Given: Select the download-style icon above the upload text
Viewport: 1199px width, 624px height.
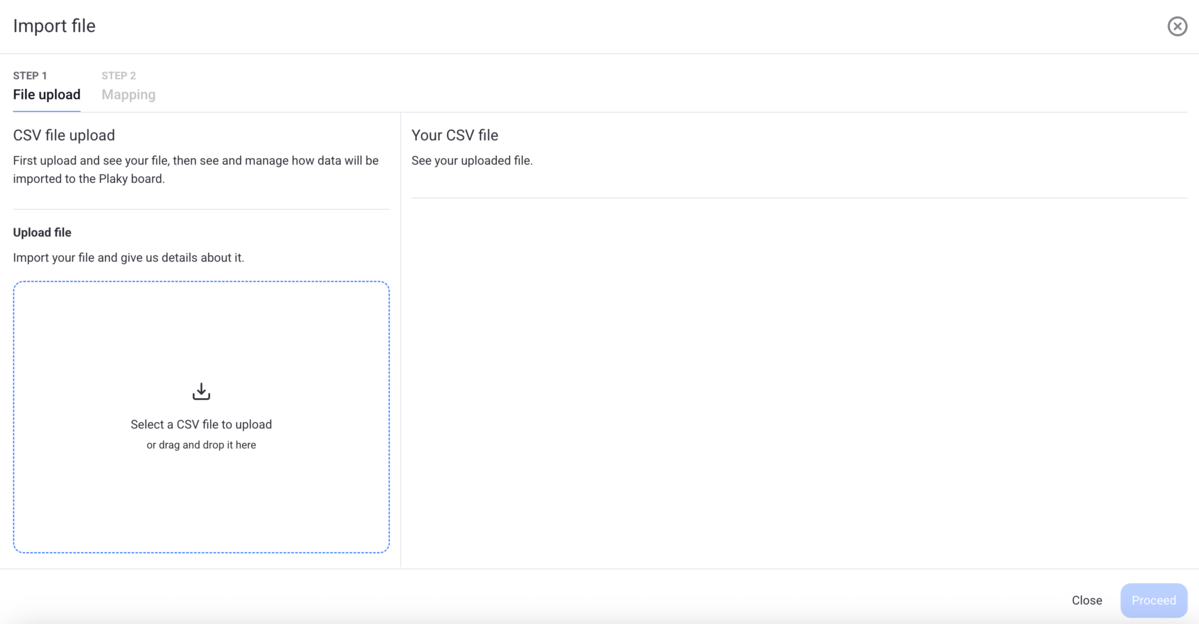Looking at the screenshot, I should coord(201,390).
